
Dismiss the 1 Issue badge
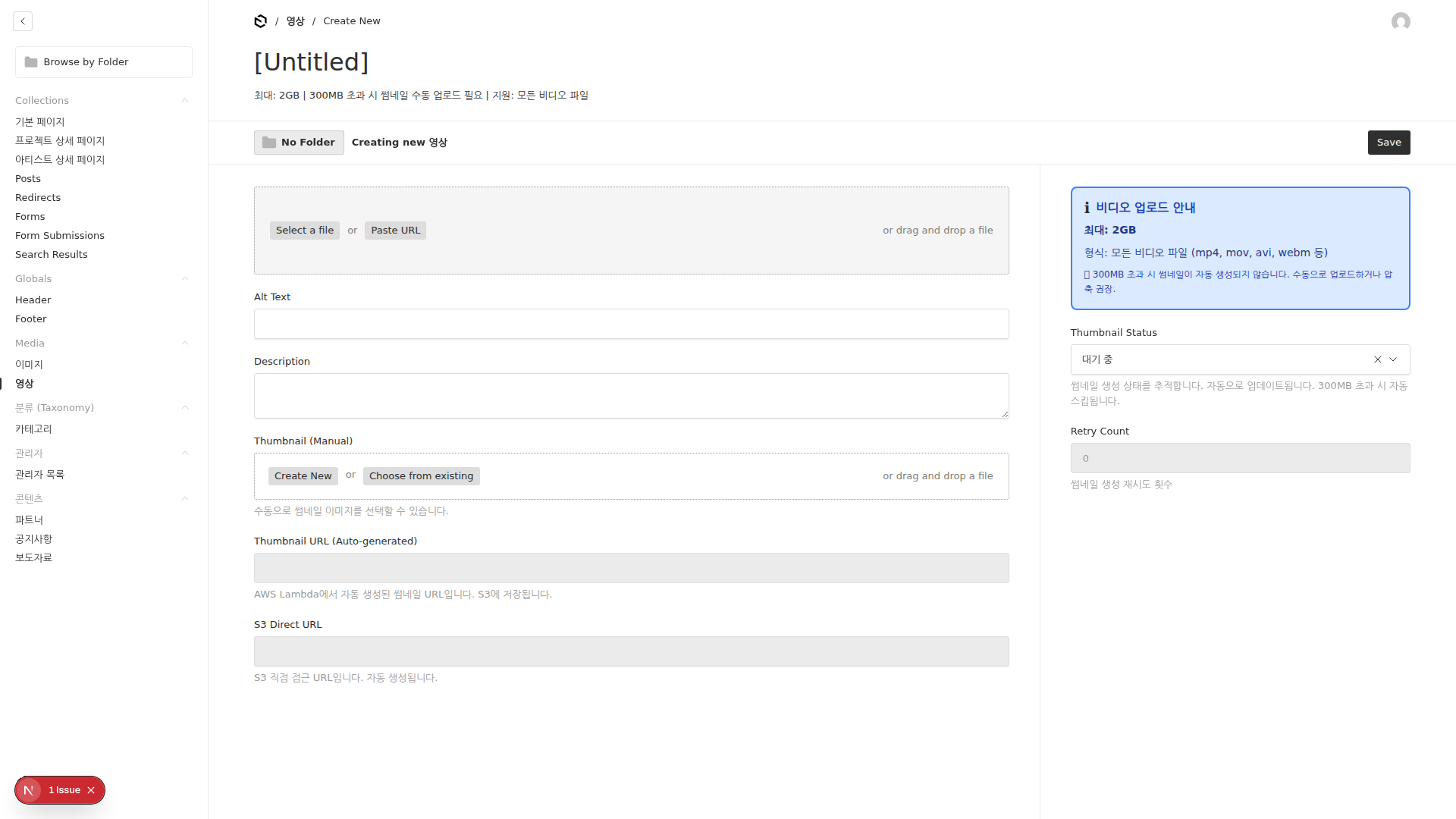(91, 790)
